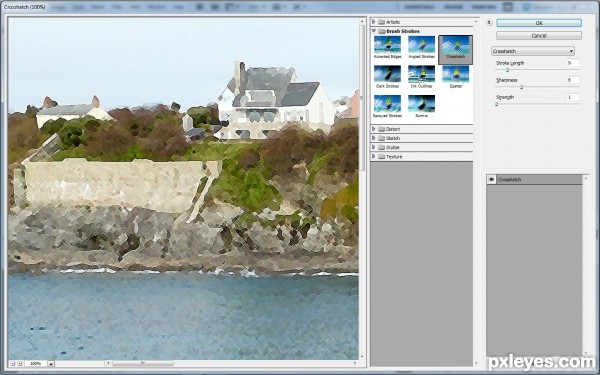Click the Artistic folder icon
The image size is (600, 375).
click(x=381, y=22)
